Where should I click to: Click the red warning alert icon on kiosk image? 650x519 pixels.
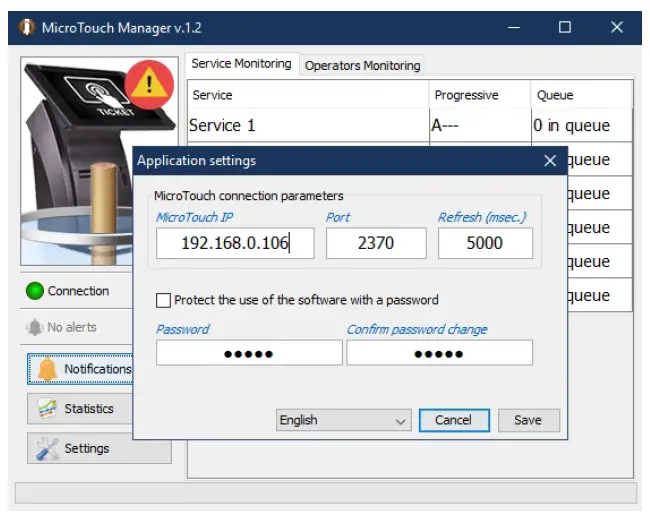point(149,85)
